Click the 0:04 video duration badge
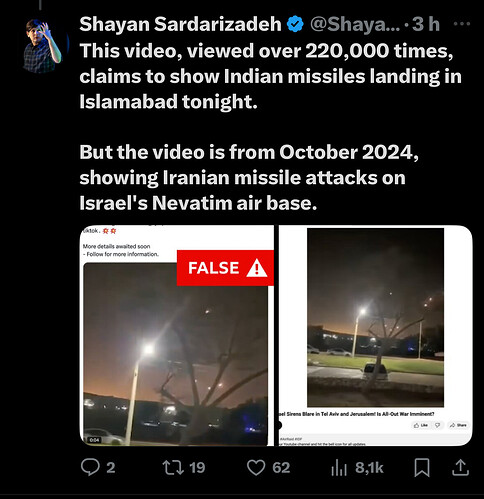This screenshot has width=484, height=499. coord(95,440)
